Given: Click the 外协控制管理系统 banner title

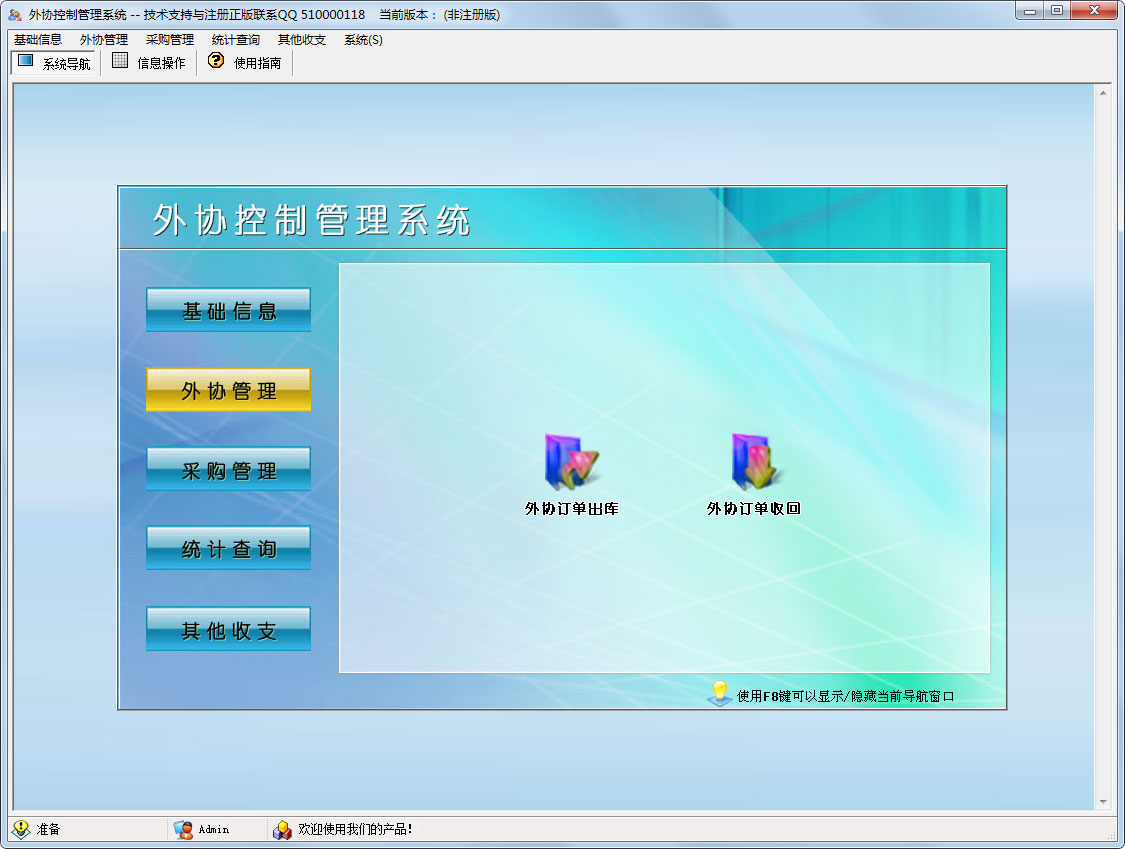Looking at the screenshot, I should tap(311, 220).
